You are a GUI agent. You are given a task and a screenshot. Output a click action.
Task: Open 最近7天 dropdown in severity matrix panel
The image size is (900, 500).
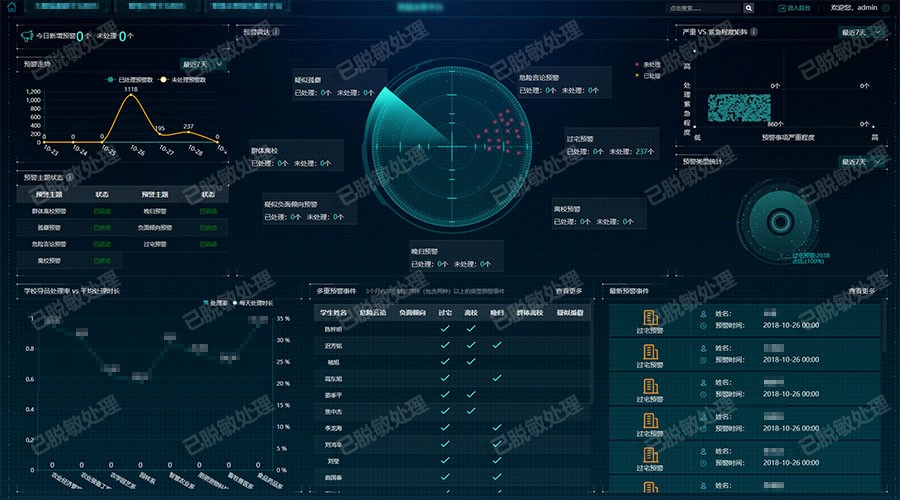tap(861, 32)
